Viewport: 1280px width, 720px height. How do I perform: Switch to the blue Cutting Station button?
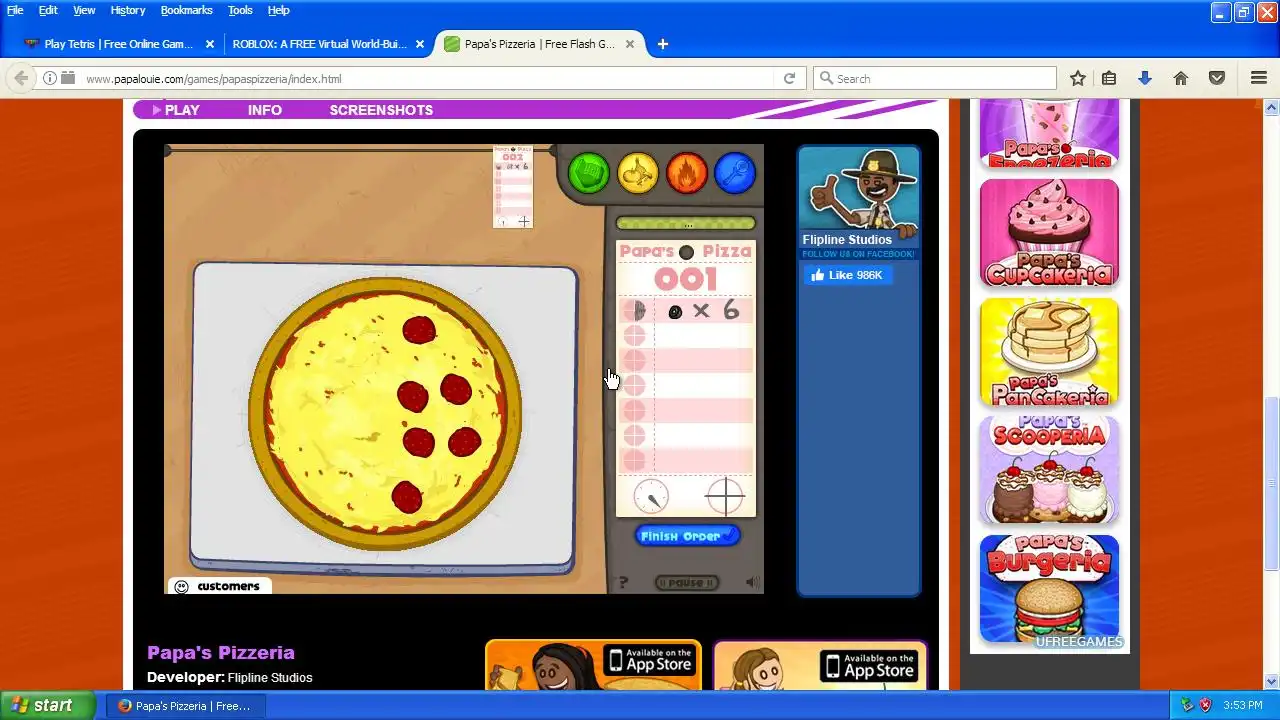coord(734,173)
